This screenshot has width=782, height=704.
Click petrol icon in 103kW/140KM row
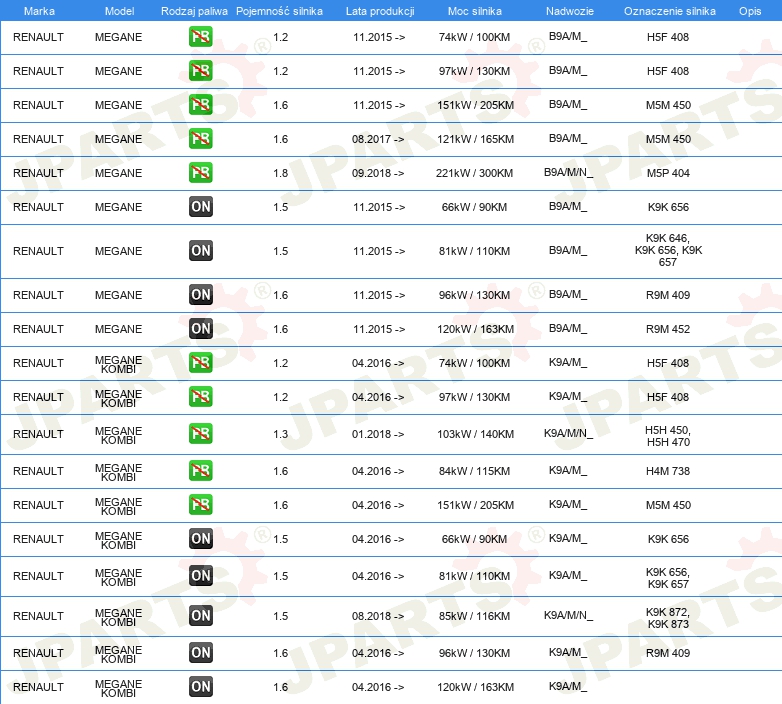(x=200, y=433)
